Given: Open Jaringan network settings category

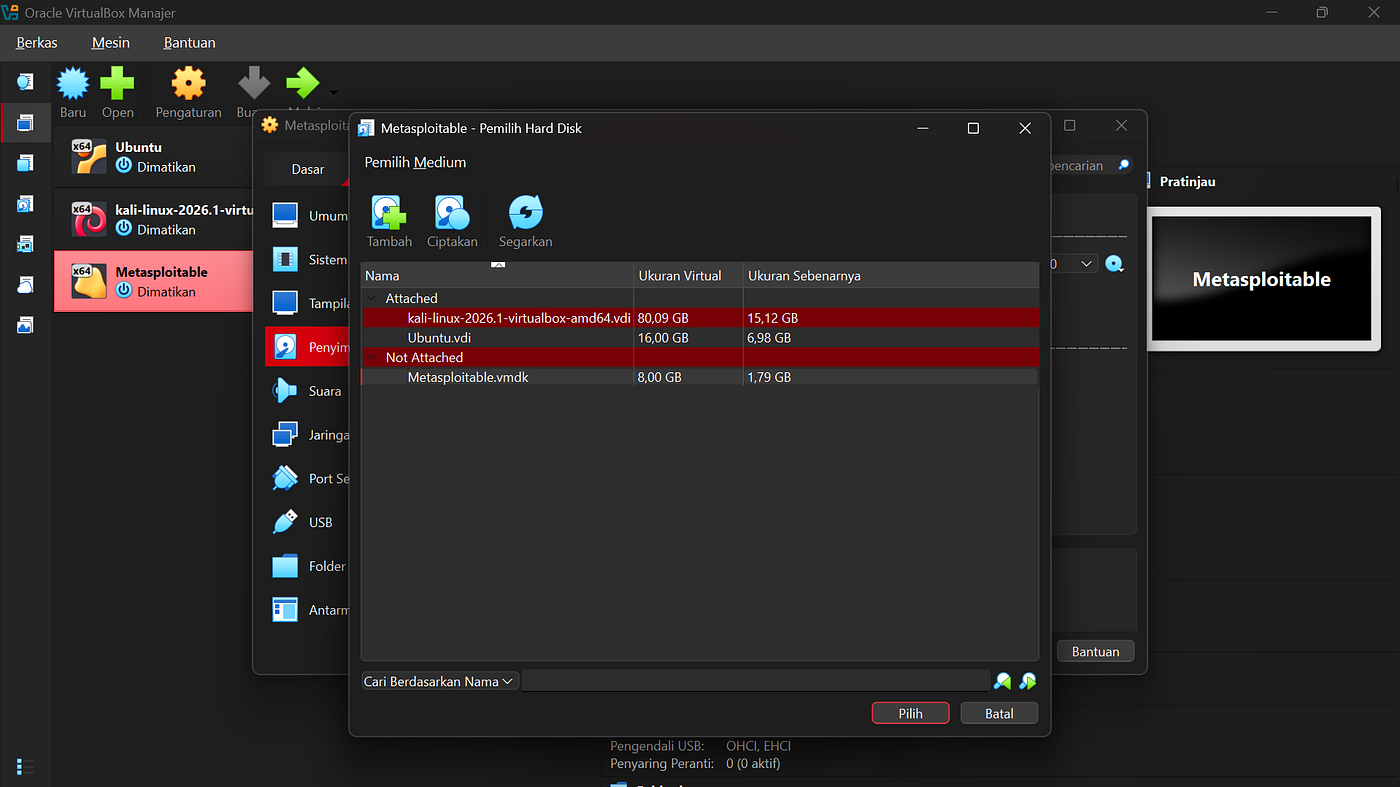Looking at the screenshot, I should 309,435.
